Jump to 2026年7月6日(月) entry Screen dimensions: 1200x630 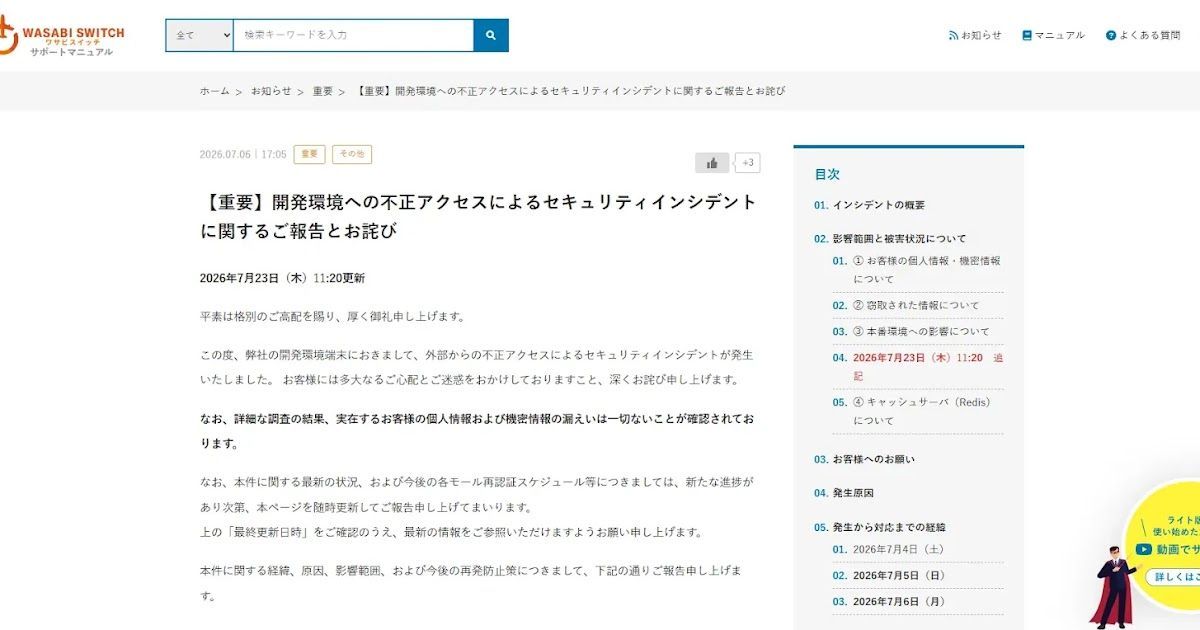coord(888,601)
